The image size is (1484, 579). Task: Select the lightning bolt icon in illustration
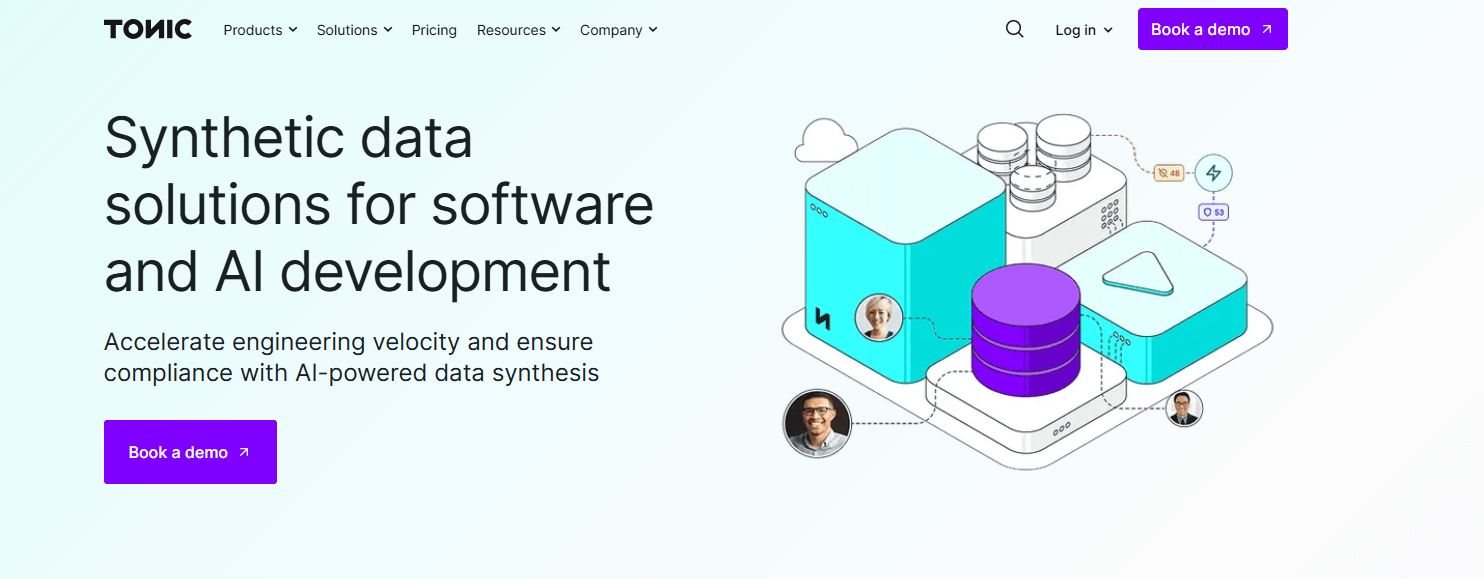click(x=1212, y=172)
